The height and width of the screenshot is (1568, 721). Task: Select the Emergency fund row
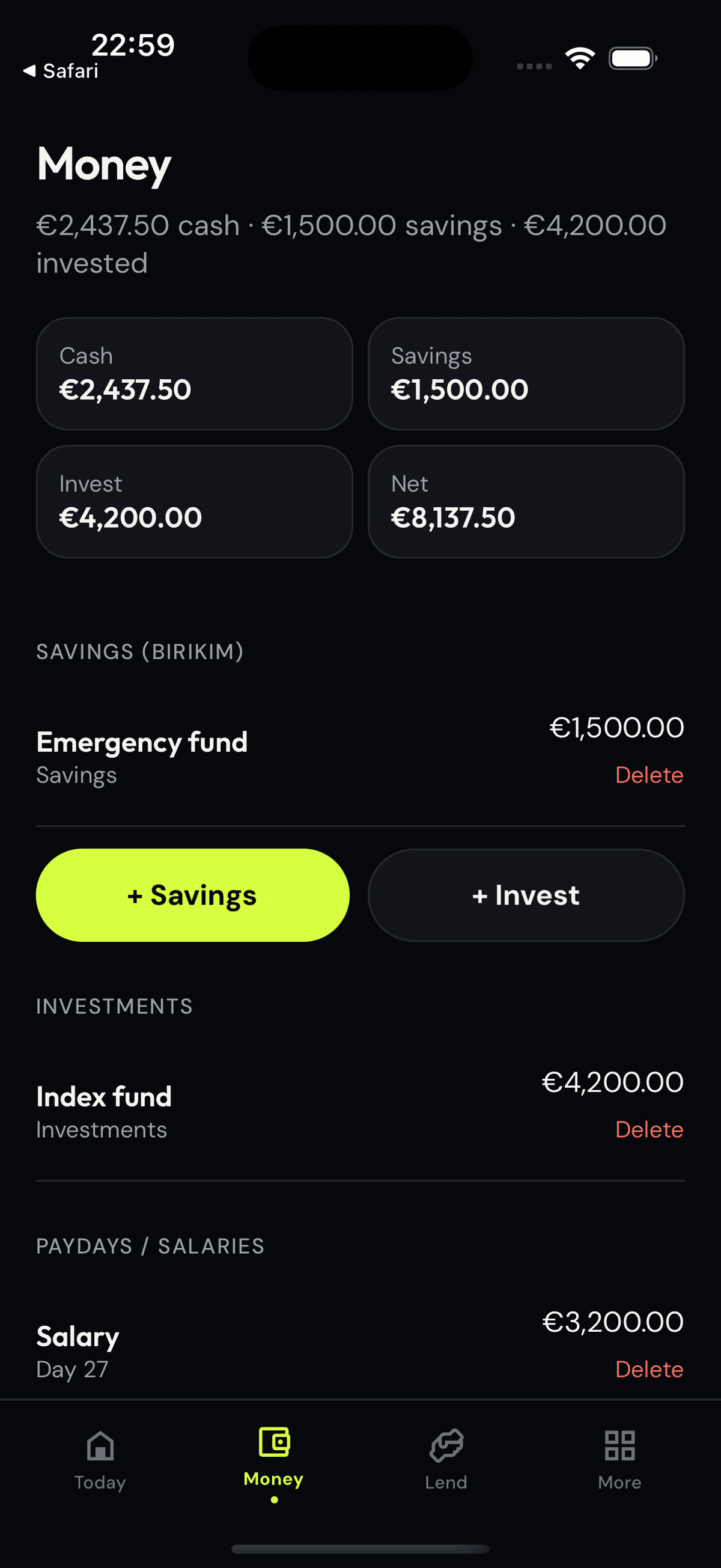point(360,751)
